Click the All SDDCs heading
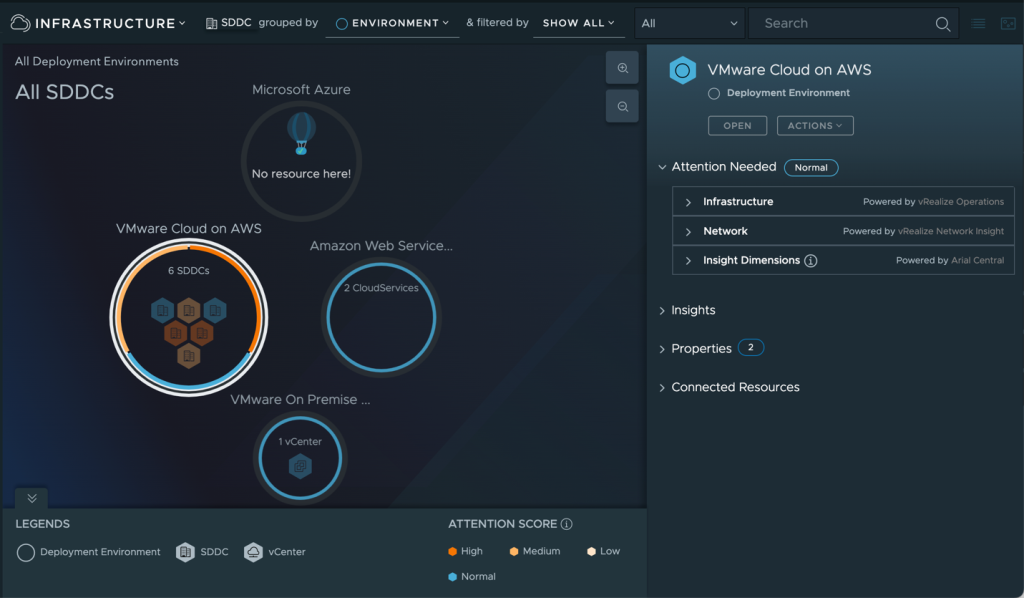1024x598 pixels. point(65,92)
